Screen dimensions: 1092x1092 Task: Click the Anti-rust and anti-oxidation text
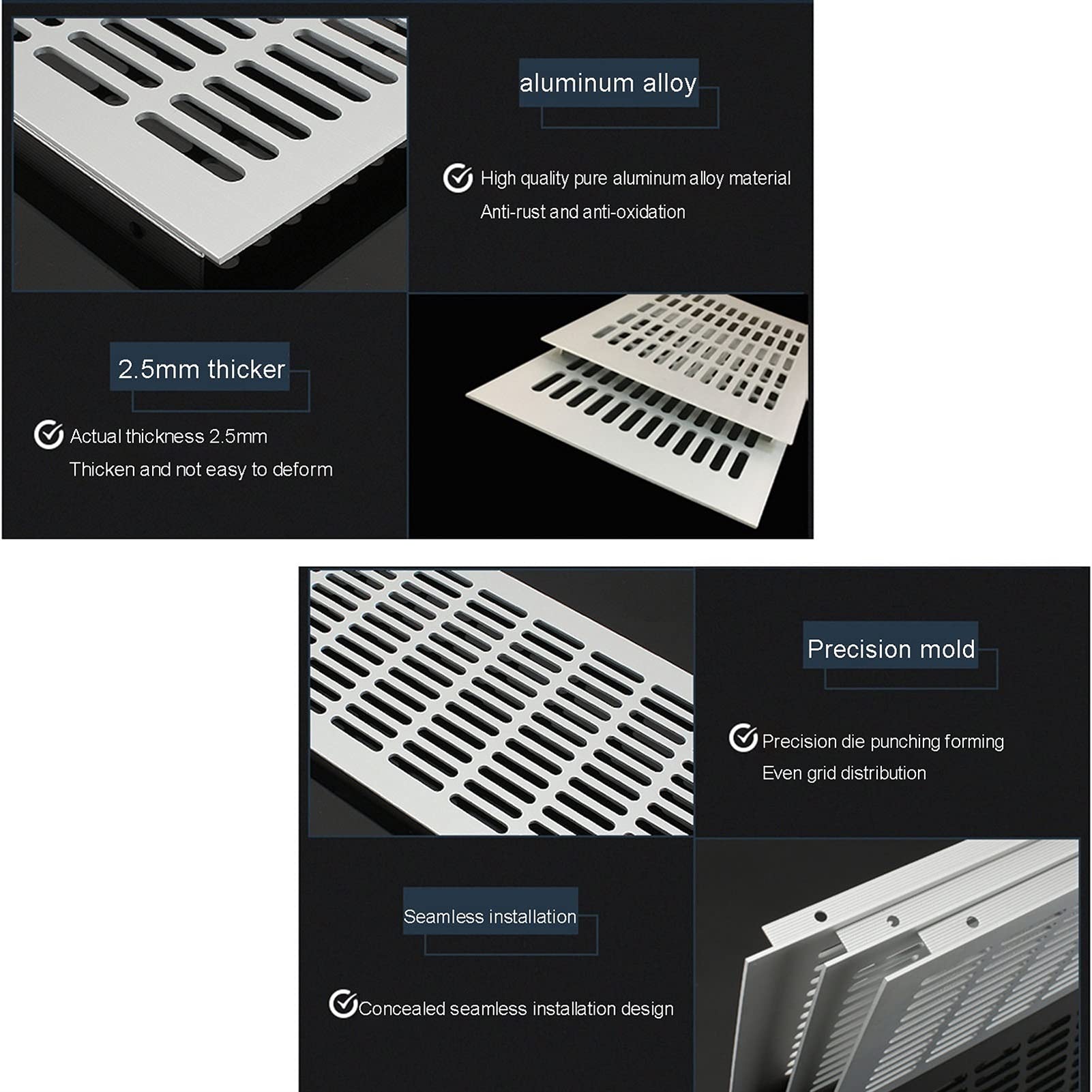582,212
